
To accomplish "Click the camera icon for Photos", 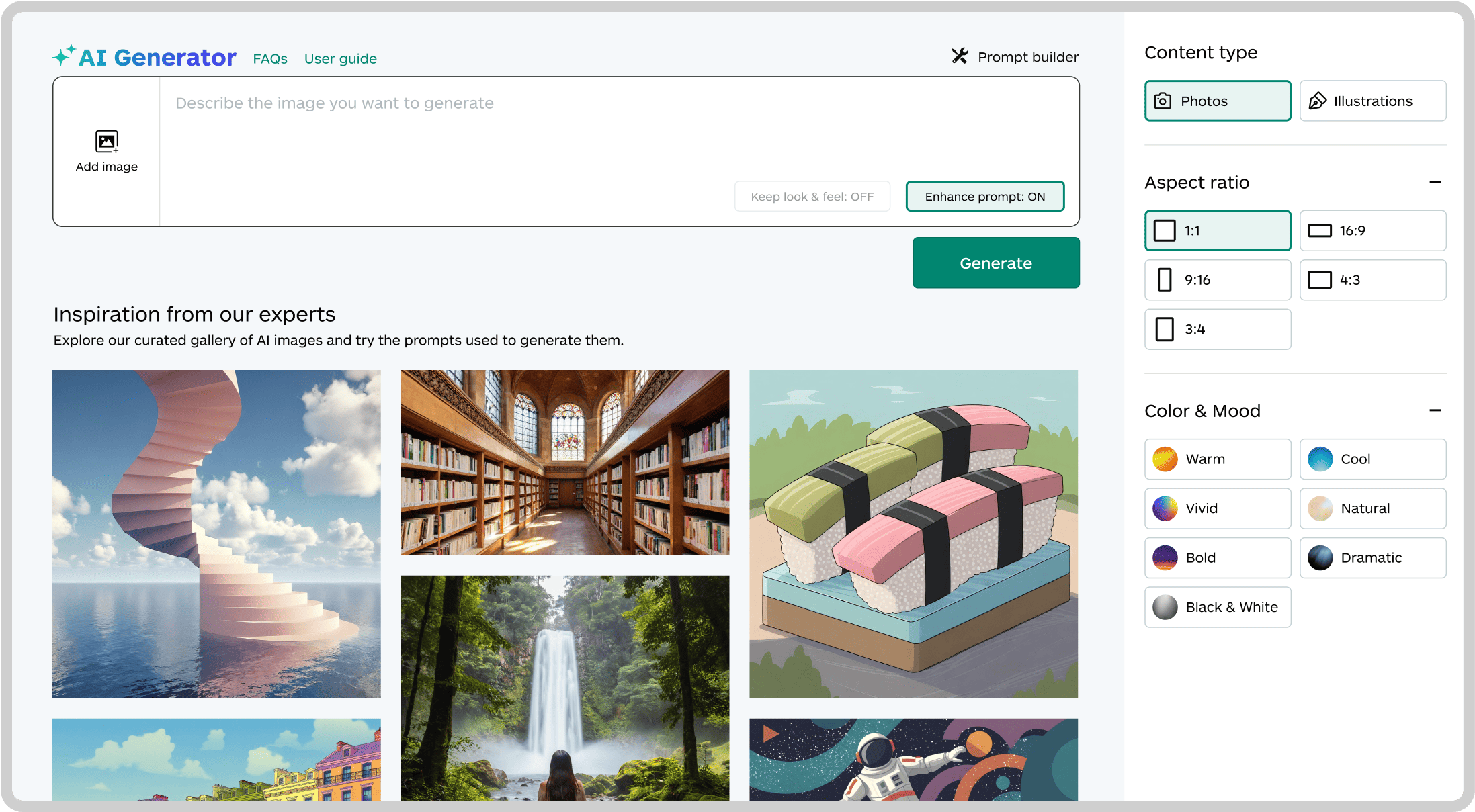I will coord(1163,101).
